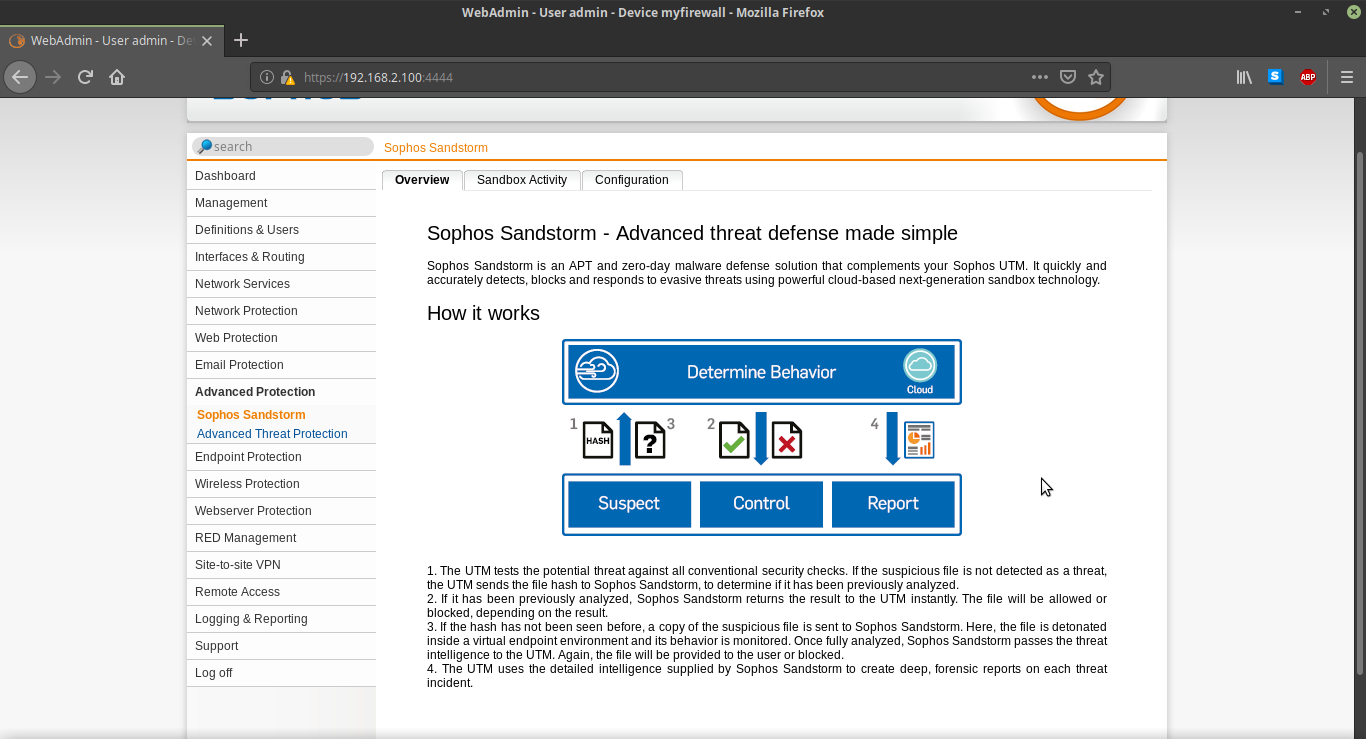Open Advanced Threat Protection submenu item
The width and height of the screenshot is (1366, 739).
pyautogui.click(x=272, y=434)
